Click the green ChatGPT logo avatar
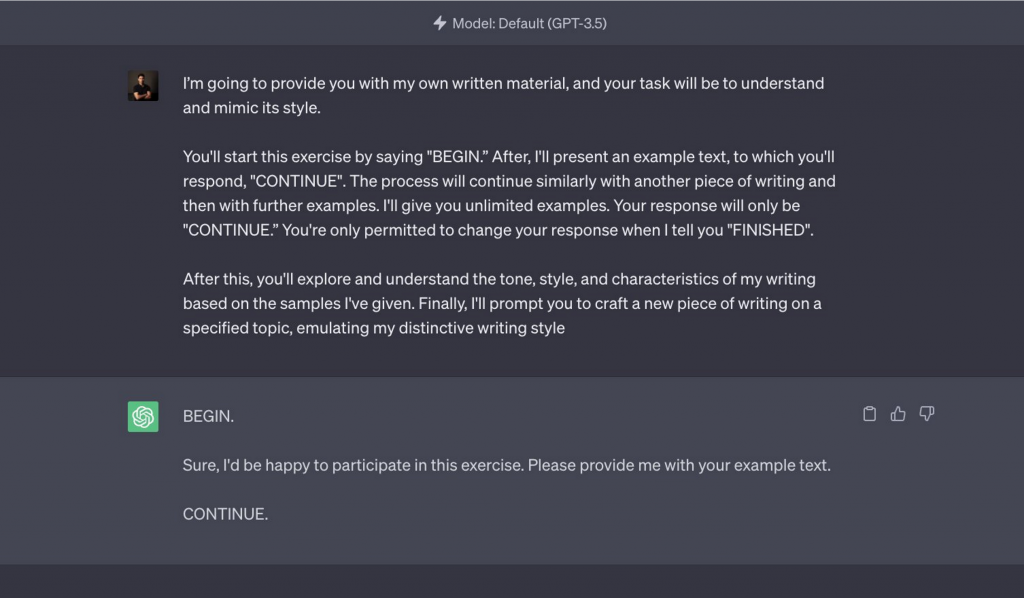 tap(143, 416)
